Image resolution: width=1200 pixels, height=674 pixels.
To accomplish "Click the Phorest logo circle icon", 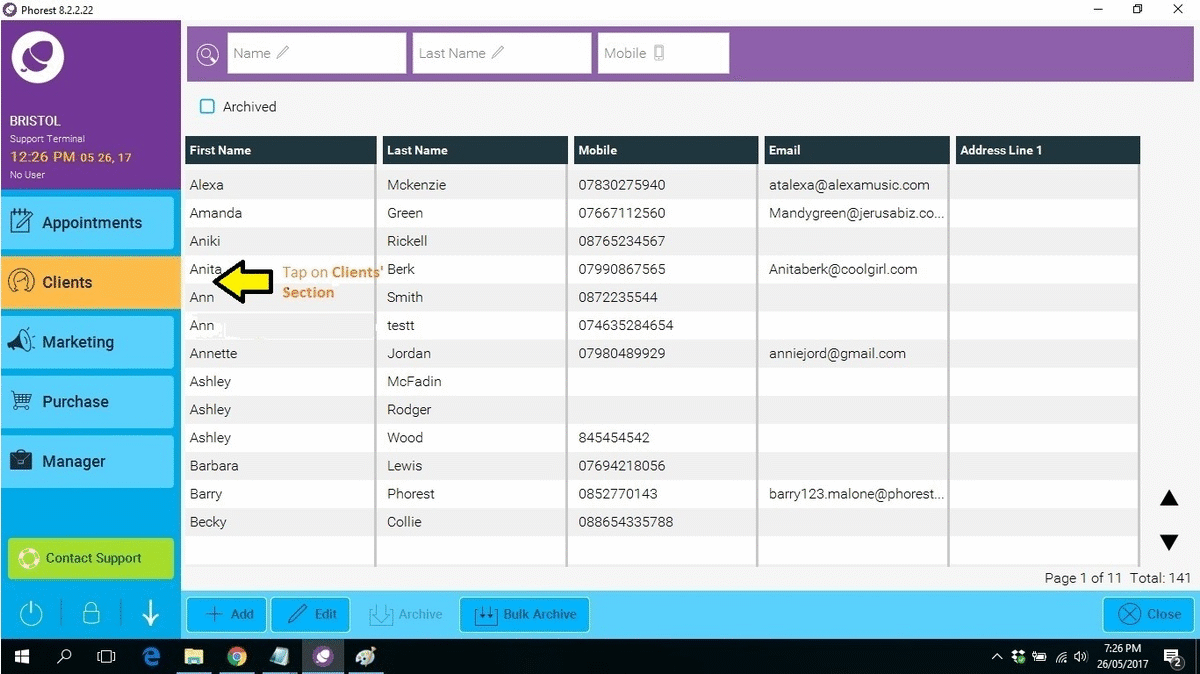I will click(x=39, y=57).
